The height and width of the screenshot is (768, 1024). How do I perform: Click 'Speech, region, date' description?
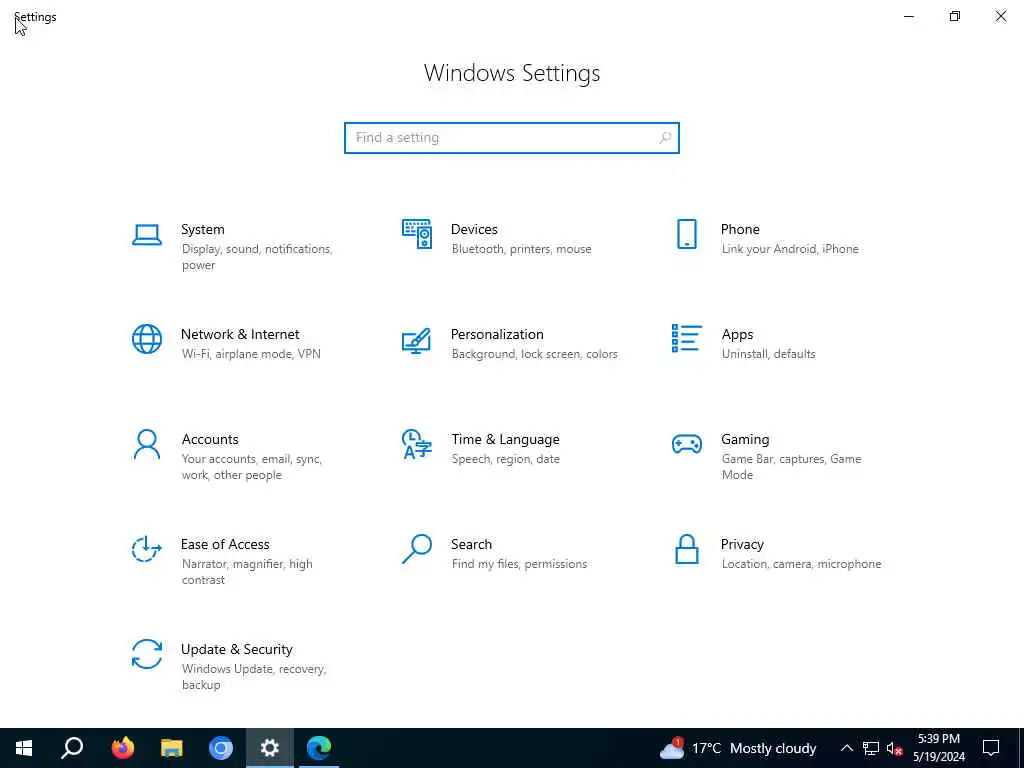click(505, 459)
